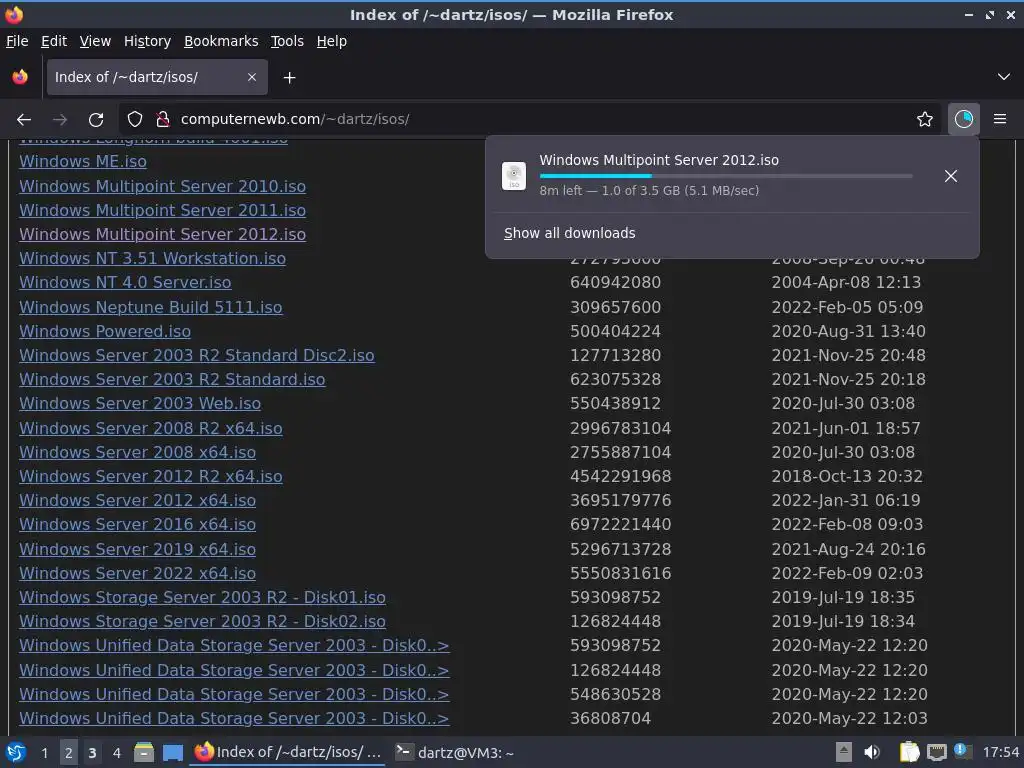Download Windows Multipoint Server 2010.iso
The image size is (1024, 768).
tap(163, 186)
